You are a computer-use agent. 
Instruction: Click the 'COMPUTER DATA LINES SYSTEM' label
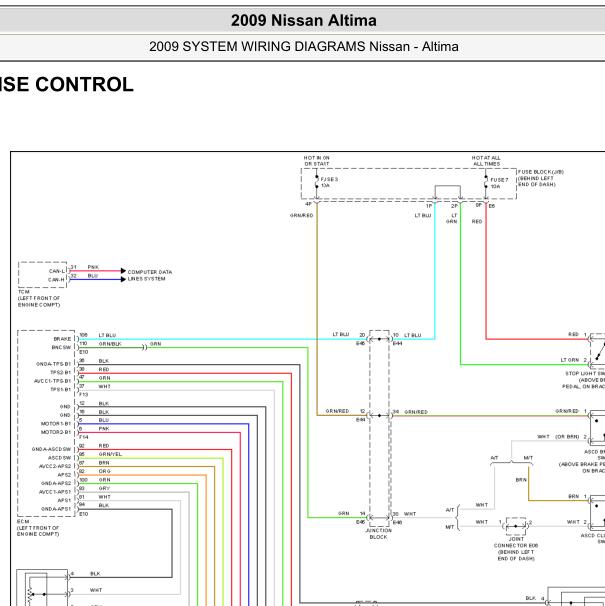click(x=150, y=275)
